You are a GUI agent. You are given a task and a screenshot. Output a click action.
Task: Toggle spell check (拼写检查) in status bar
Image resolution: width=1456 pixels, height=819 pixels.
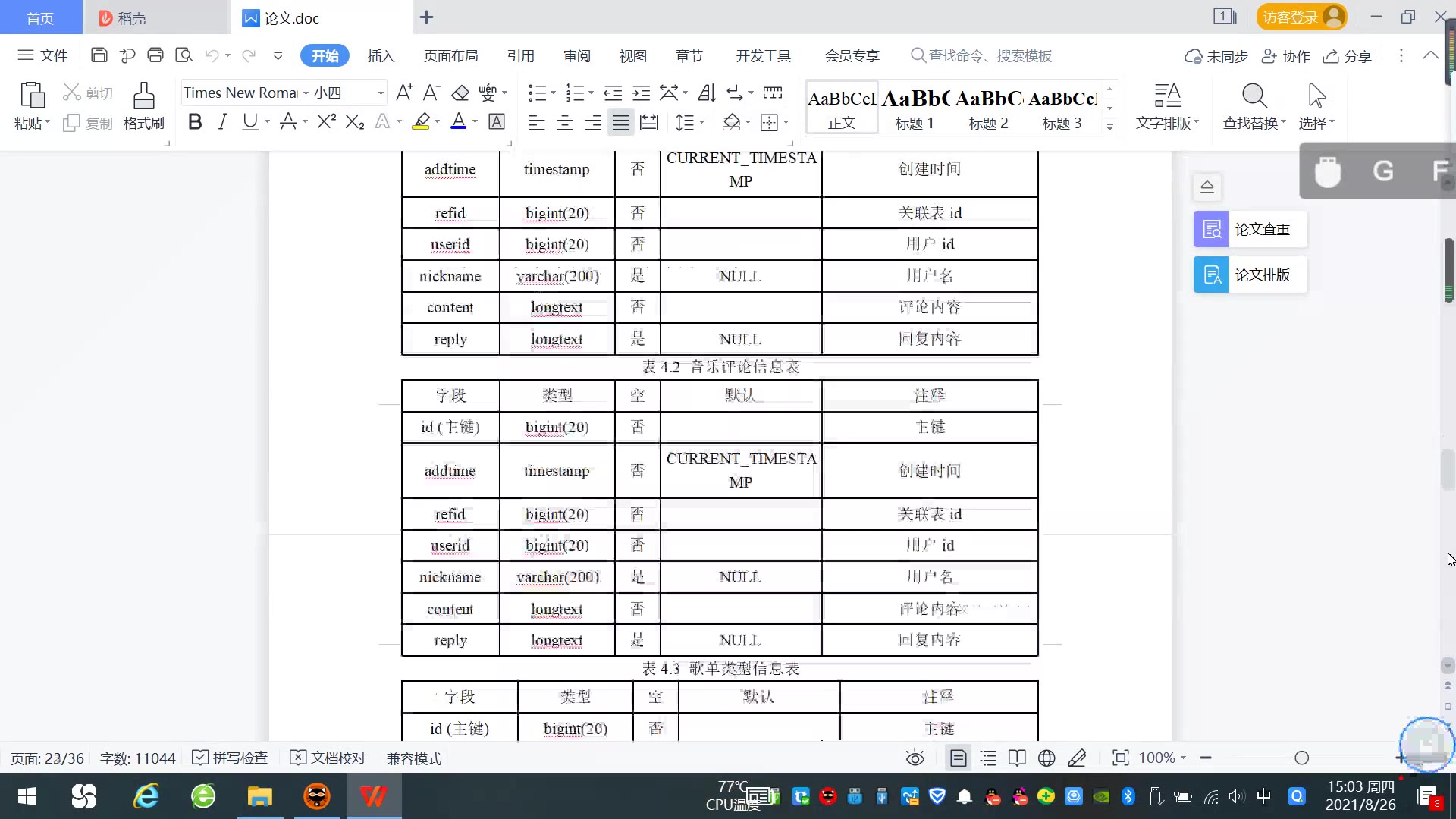tap(230, 758)
